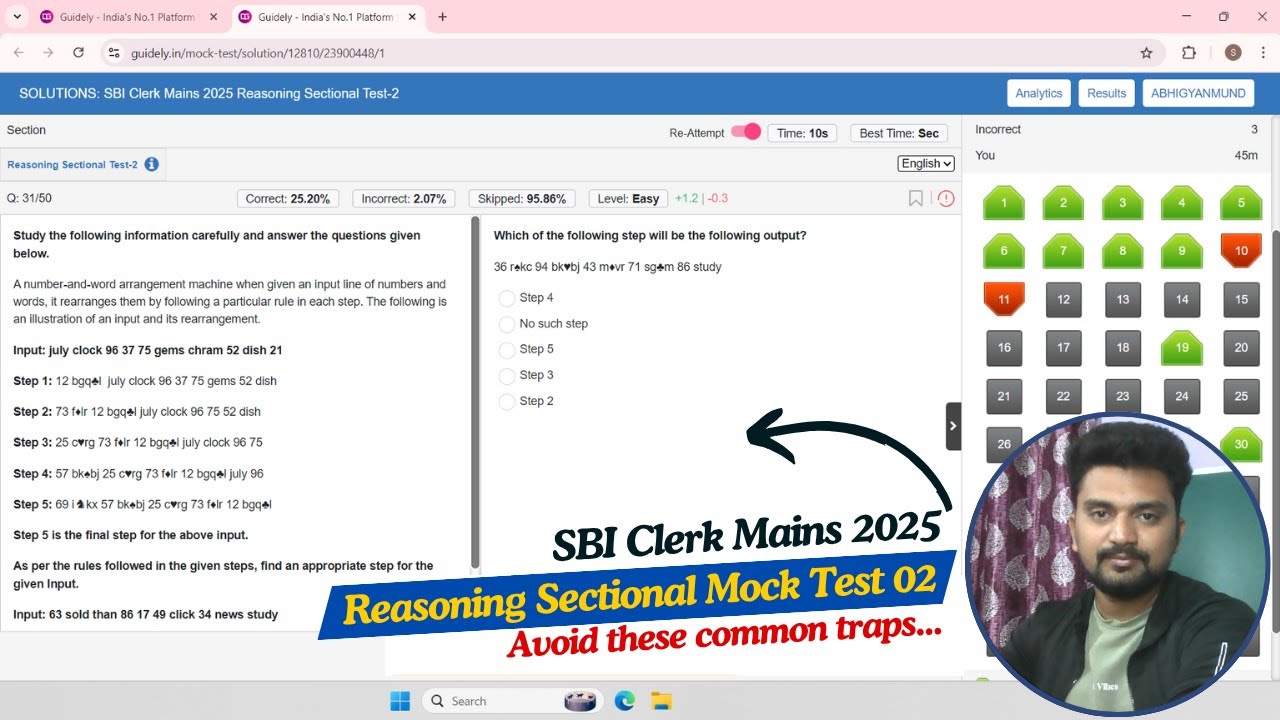This screenshot has height=720, width=1280.
Task: Open incorrect question 11
Action: point(1004,299)
